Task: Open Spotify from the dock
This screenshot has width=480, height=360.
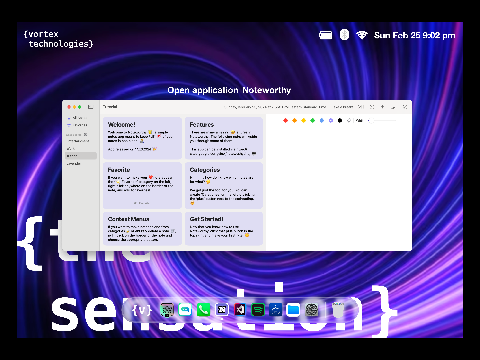Action: click(x=258, y=310)
